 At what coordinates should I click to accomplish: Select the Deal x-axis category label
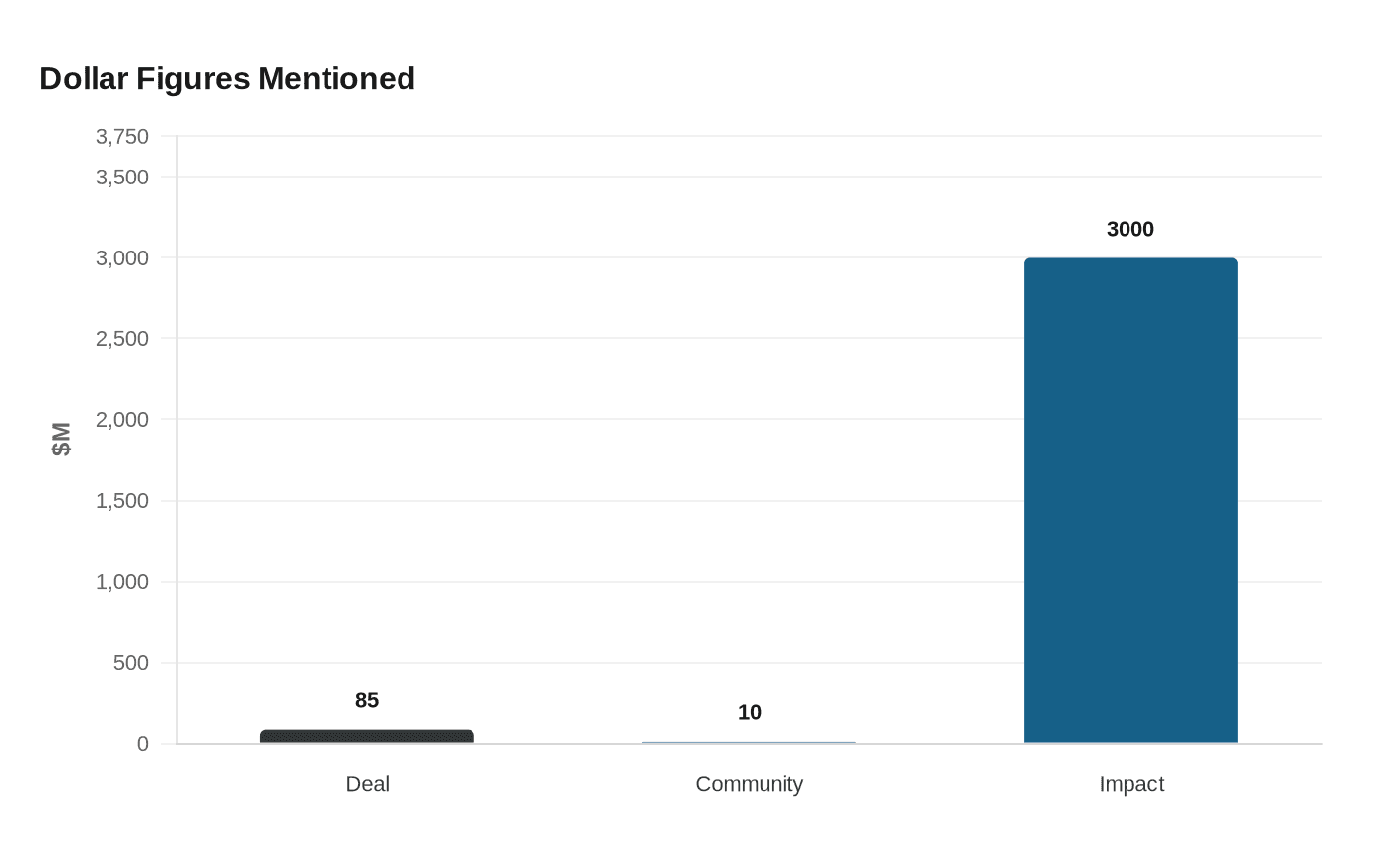[x=367, y=784]
